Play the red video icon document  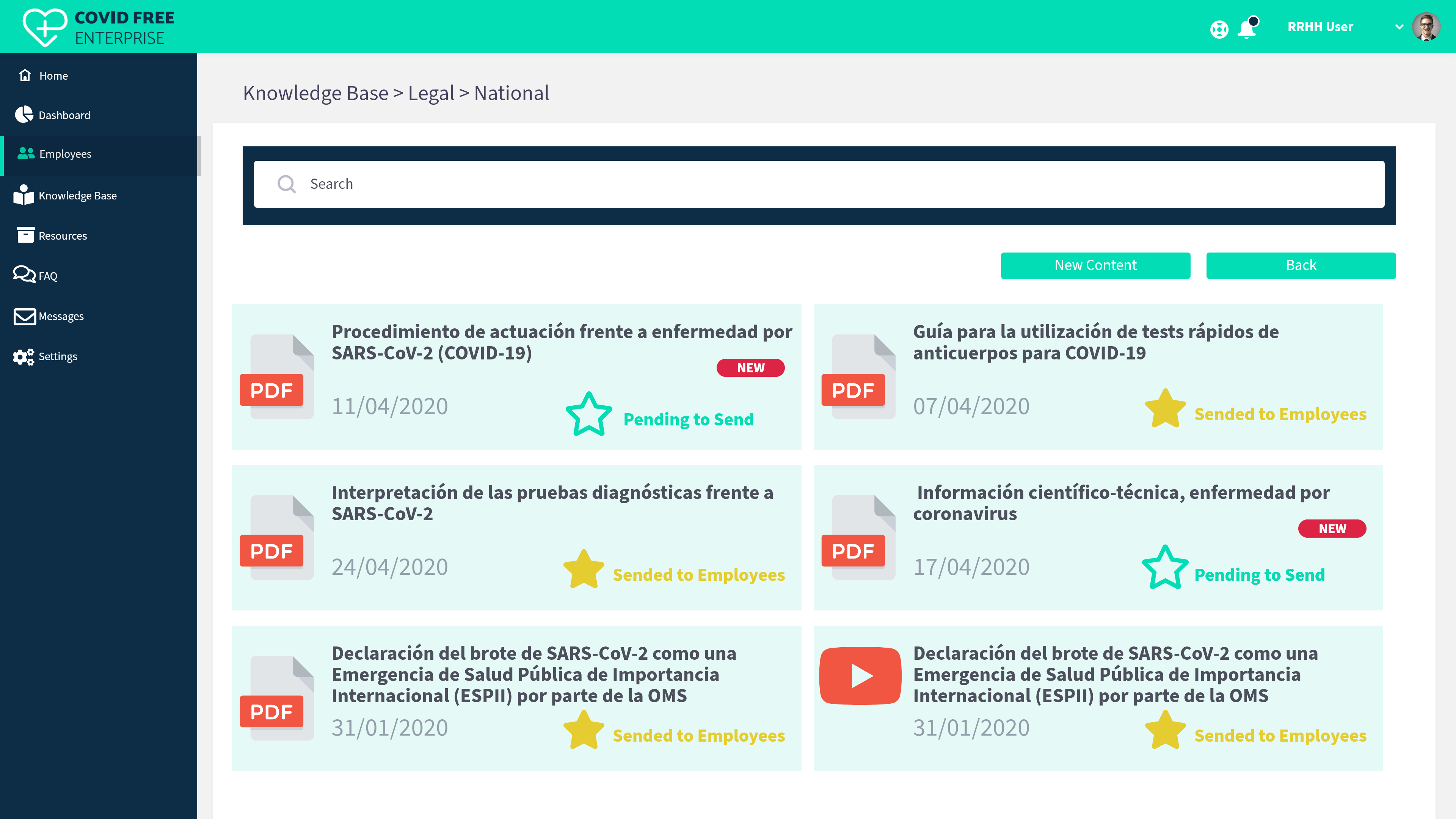(860, 675)
